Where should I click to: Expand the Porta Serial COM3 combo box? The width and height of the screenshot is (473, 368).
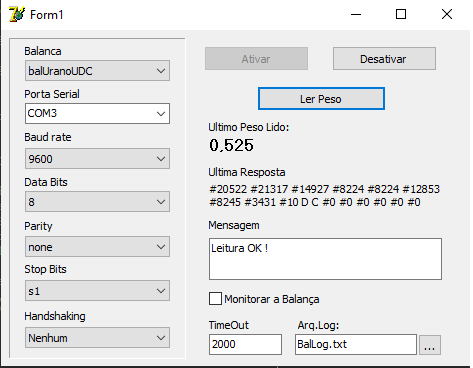click(97, 114)
